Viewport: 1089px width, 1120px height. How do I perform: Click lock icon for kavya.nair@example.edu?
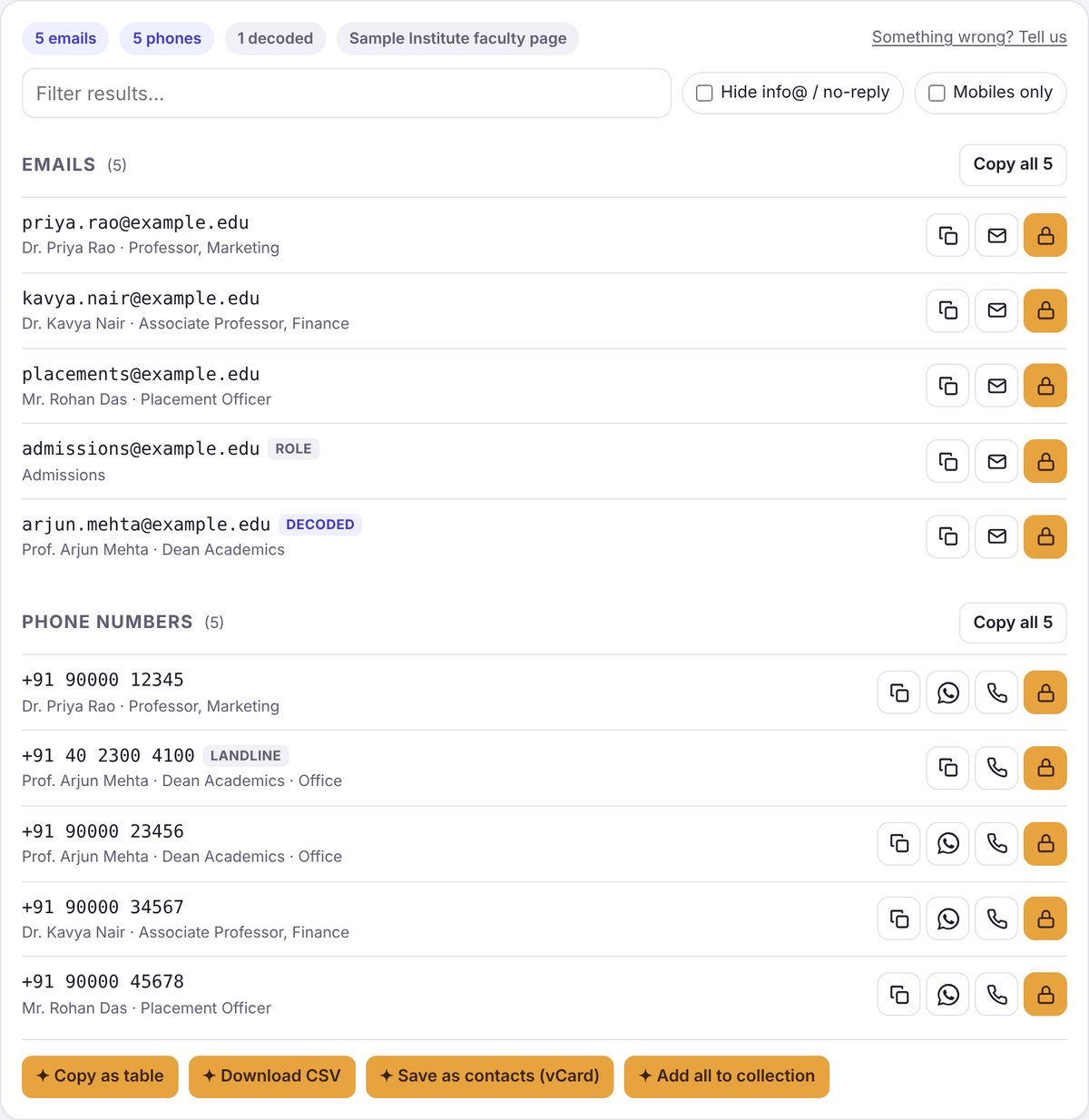(x=1045, y=310)
